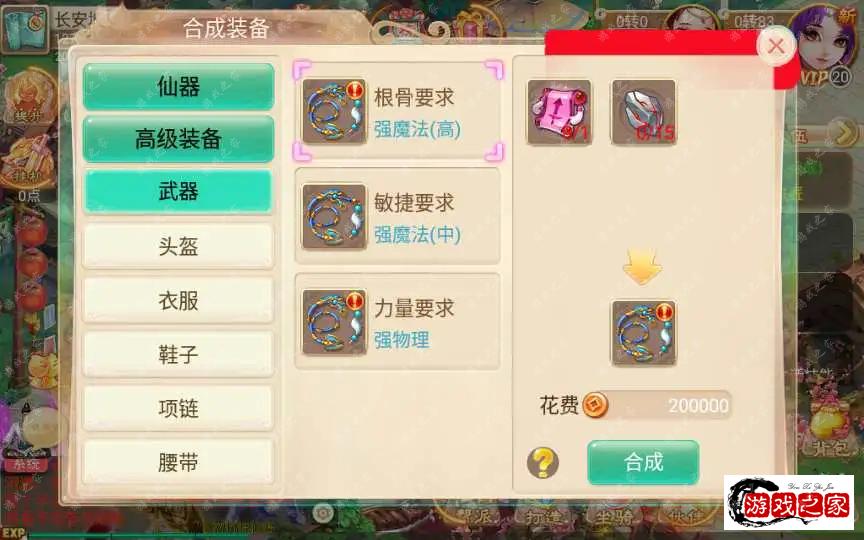Click the green 合成 button

pyautogui.click(x=643, y=462)
